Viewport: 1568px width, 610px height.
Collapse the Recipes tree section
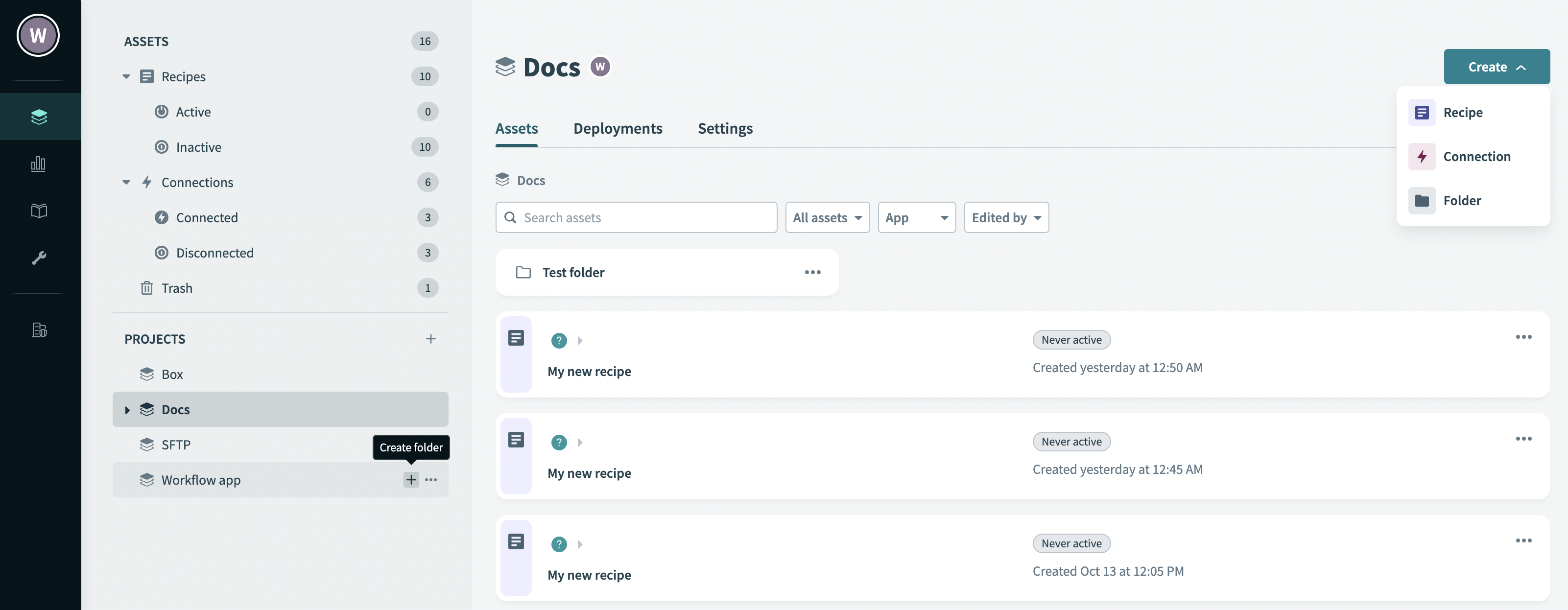126,77
